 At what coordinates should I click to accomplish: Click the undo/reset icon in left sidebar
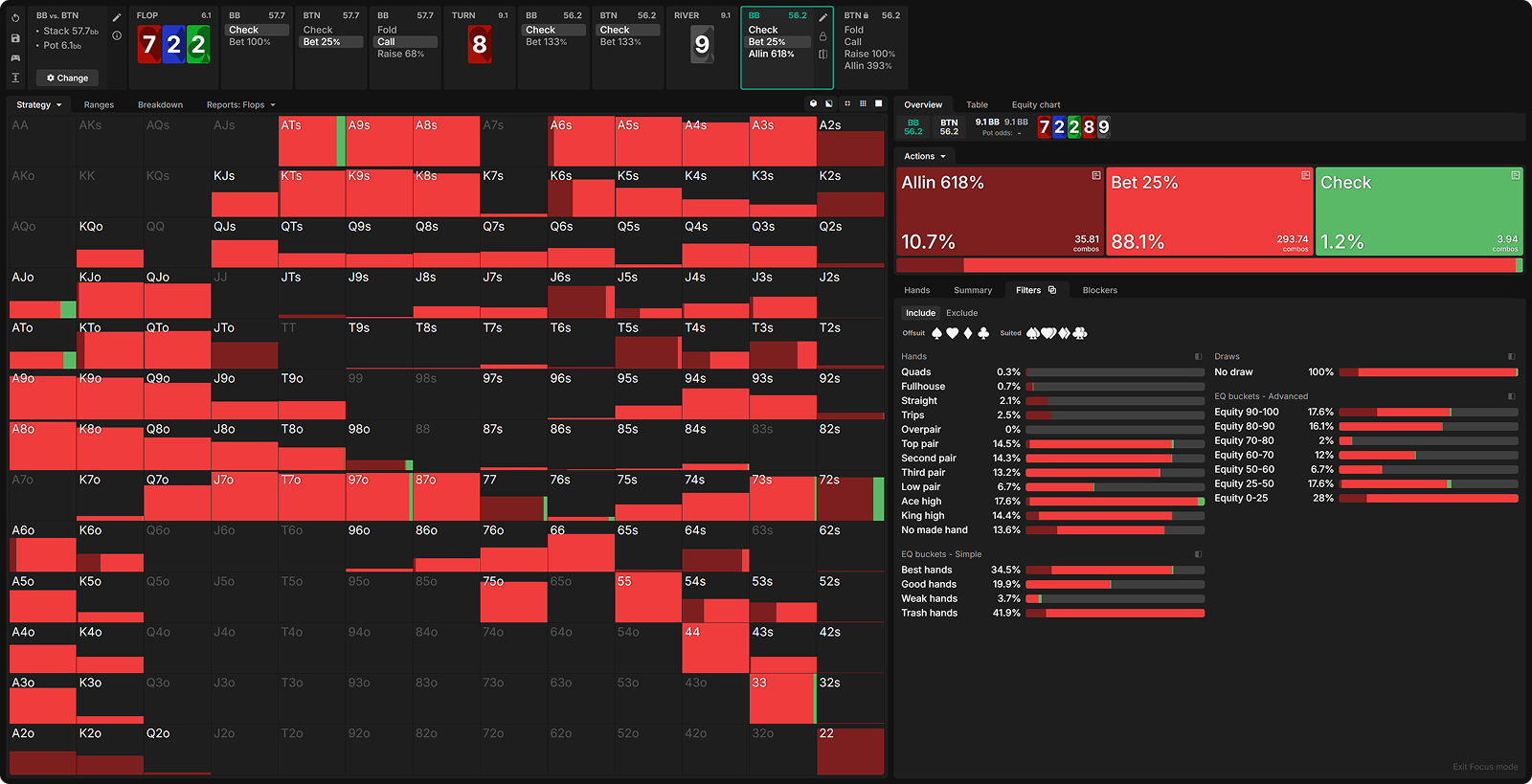(x=15, y=18)
